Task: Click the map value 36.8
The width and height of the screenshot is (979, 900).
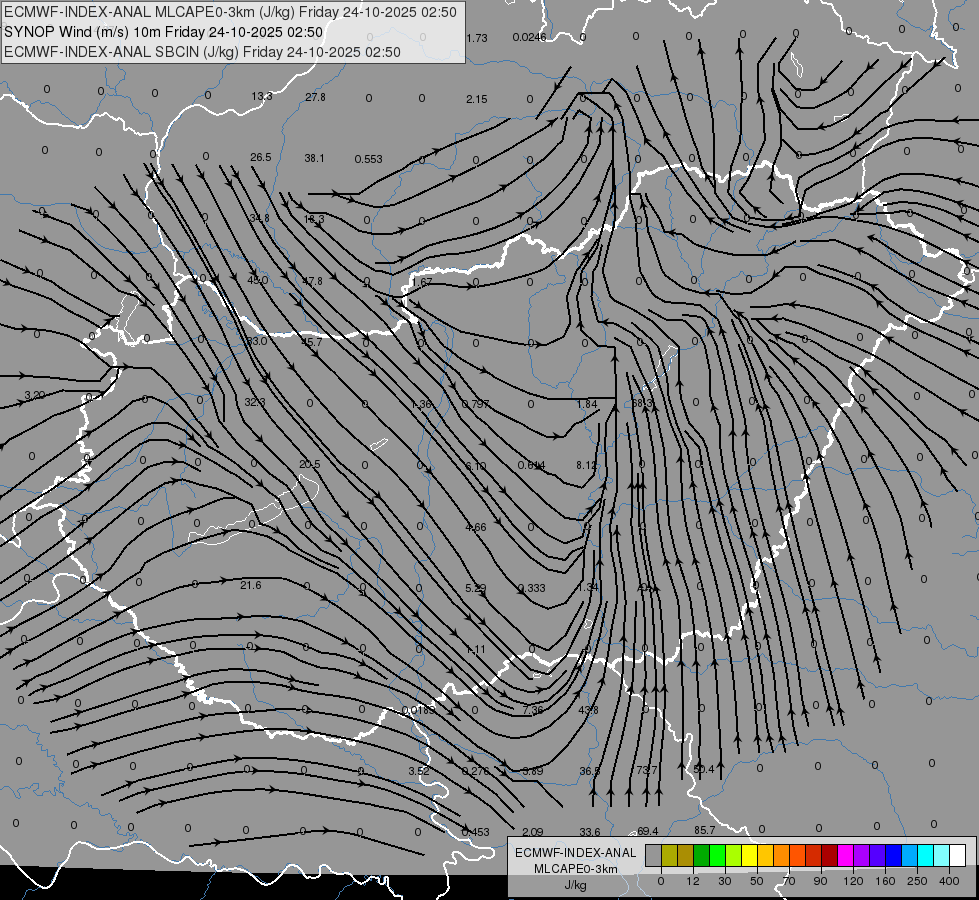Action: (x=589, y=771)
